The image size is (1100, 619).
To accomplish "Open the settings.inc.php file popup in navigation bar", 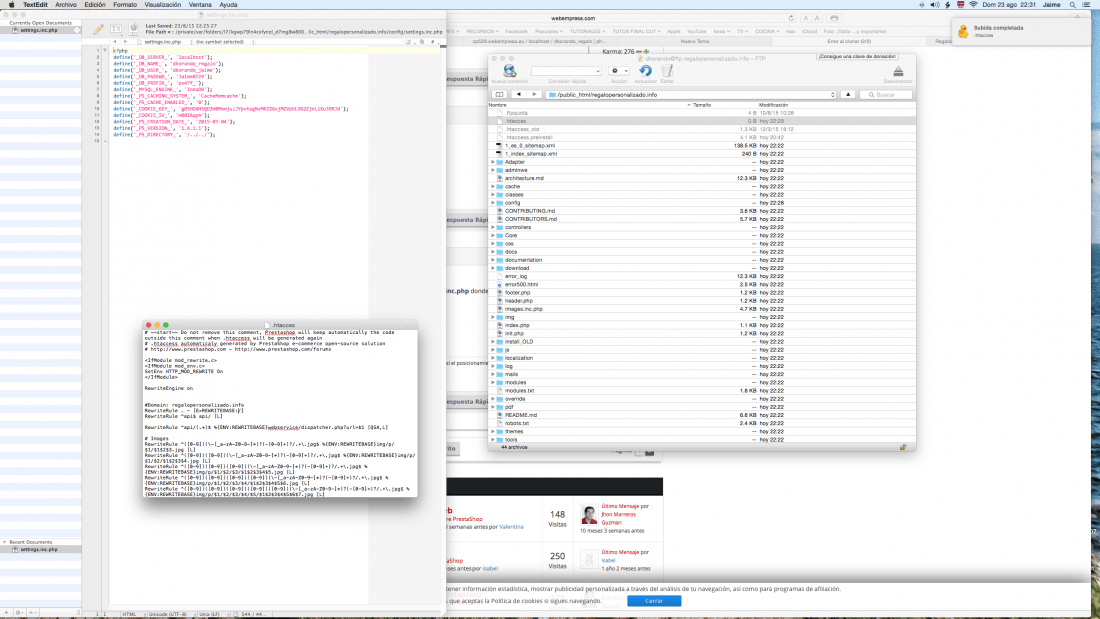I will click(x=163, y=42).
